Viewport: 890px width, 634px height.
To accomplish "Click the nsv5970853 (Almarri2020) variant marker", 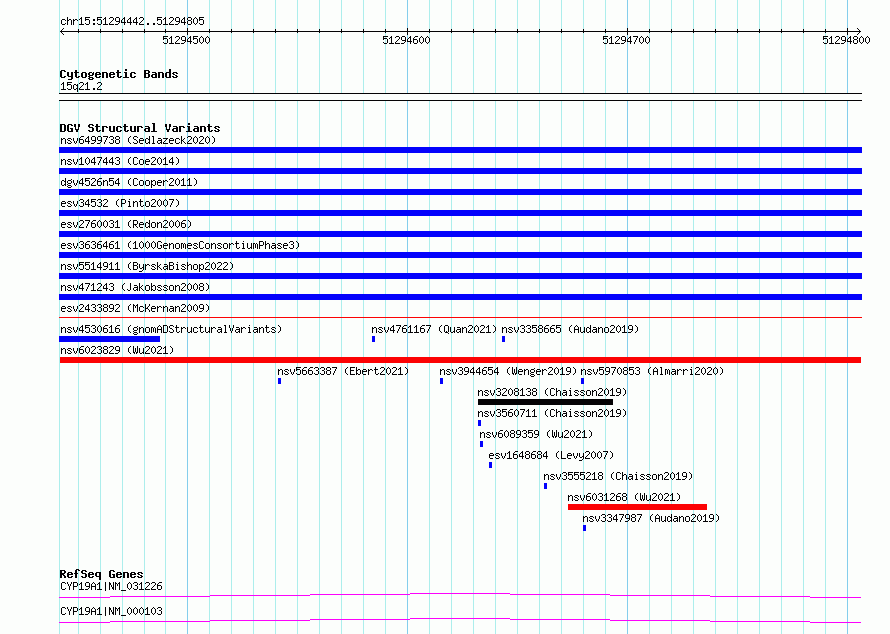I will [x=583, y=381].
